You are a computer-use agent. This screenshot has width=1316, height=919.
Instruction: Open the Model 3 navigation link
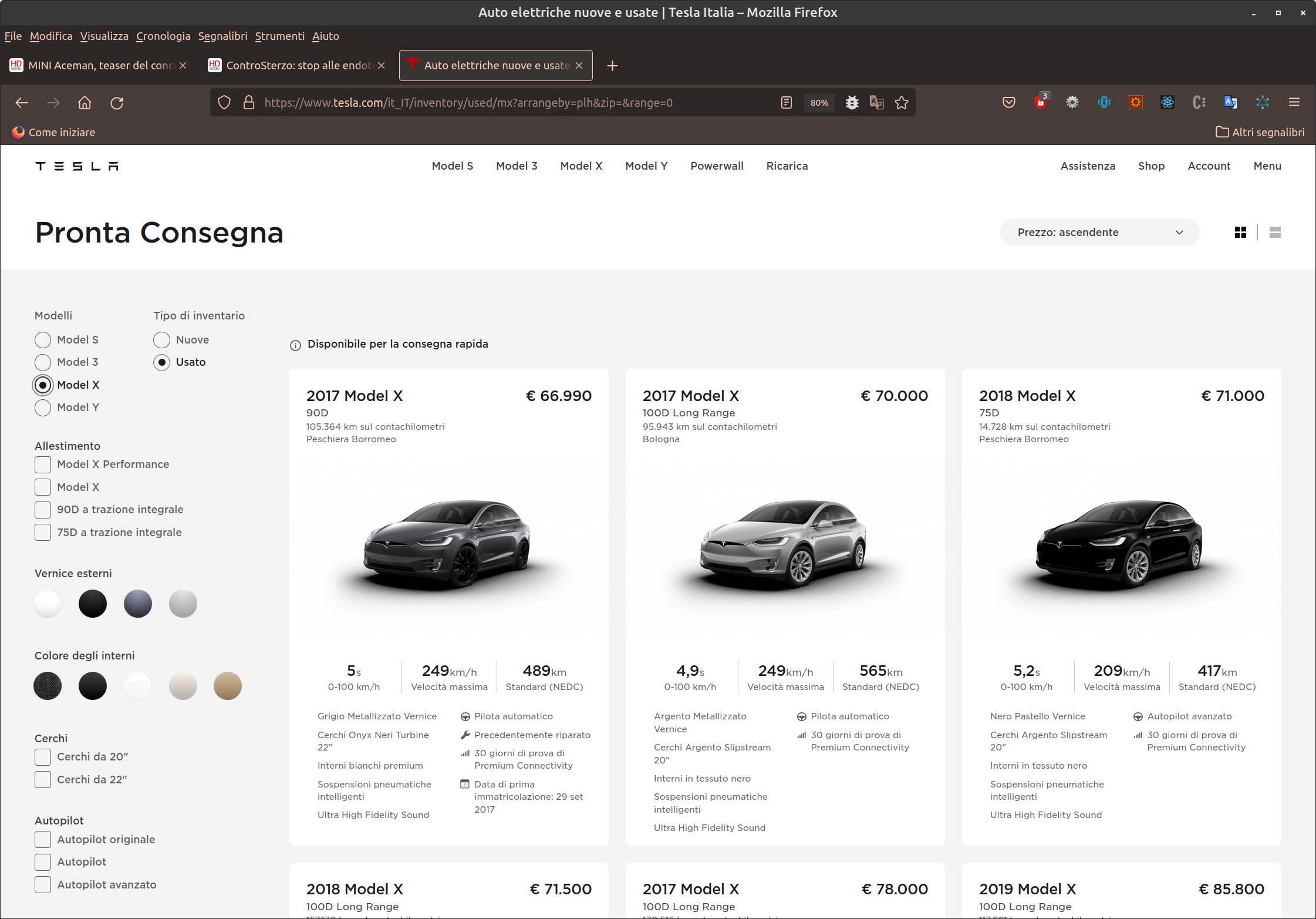517,166
